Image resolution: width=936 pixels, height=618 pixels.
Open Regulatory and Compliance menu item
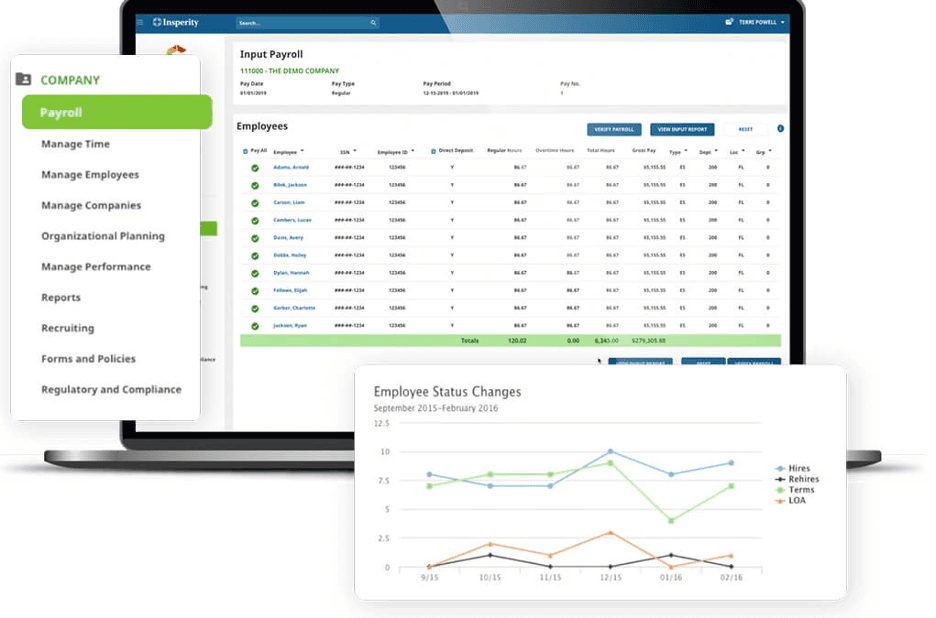coord(111,390)
